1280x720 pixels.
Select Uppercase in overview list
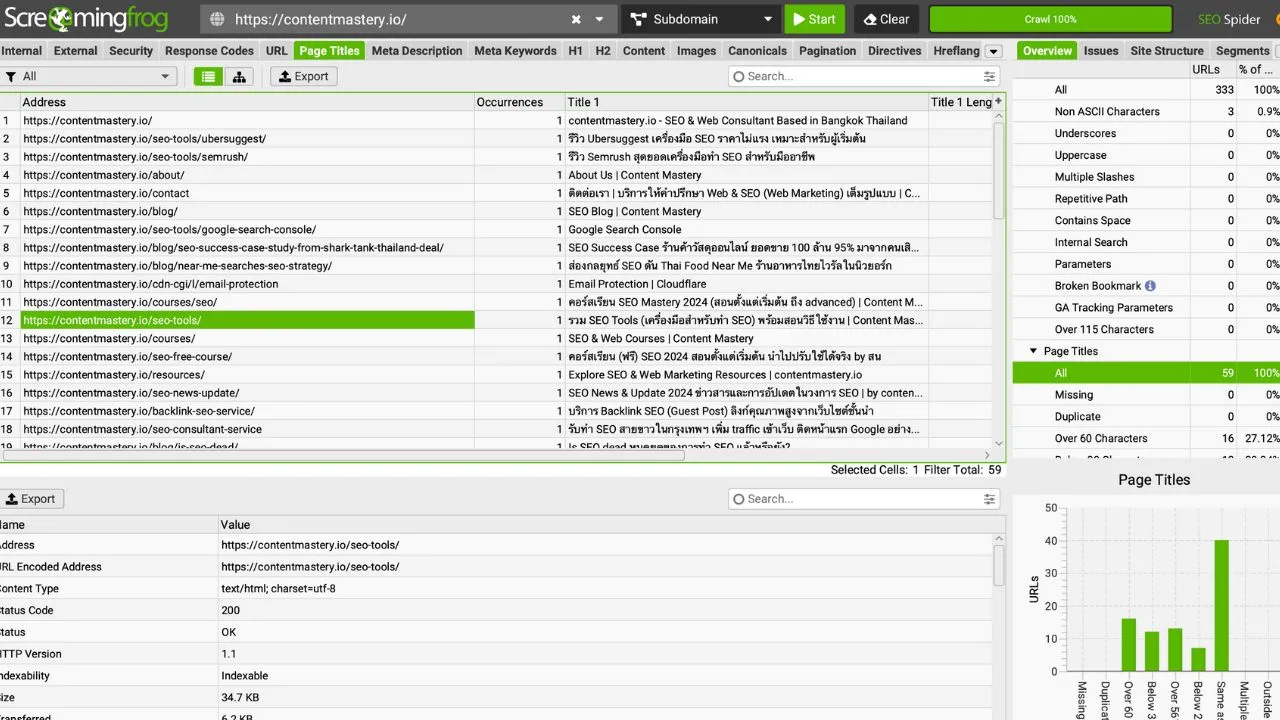coord(1080,155)
